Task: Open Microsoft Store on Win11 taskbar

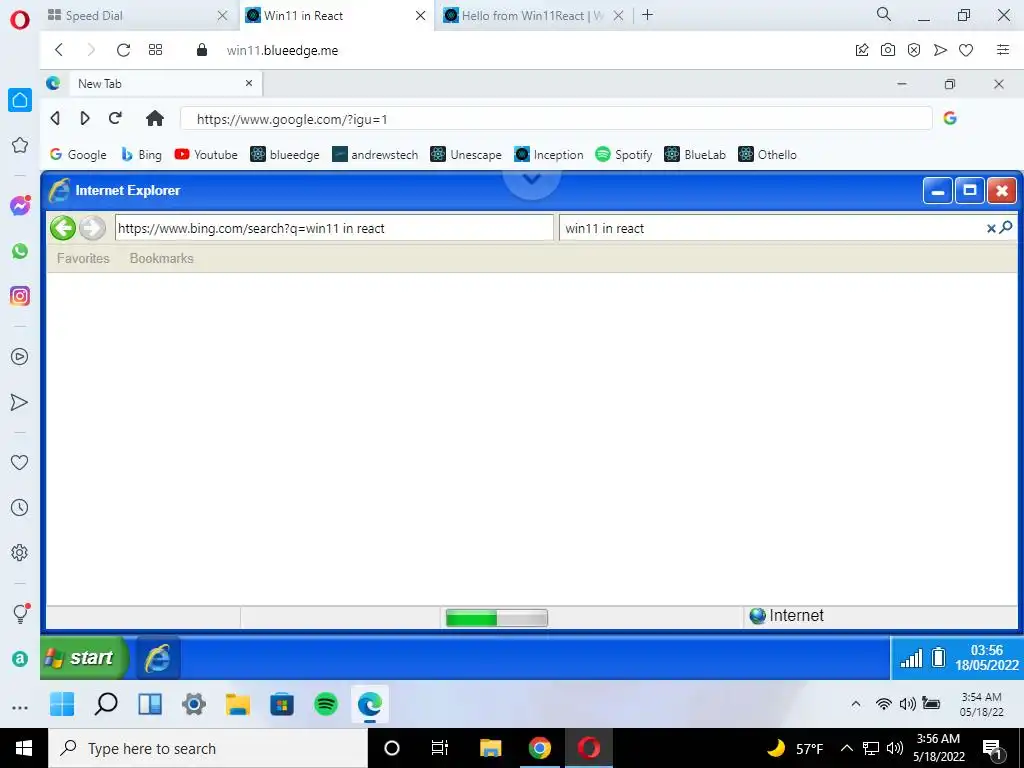Action: [x=282, y=704]
